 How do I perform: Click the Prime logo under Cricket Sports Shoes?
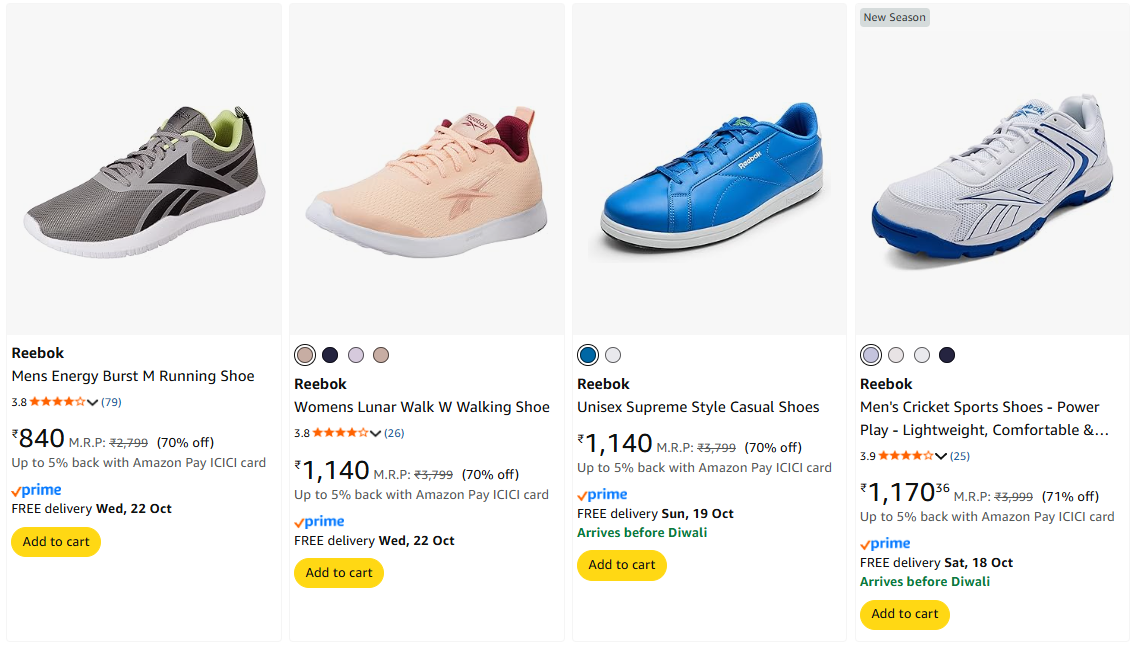(x=885, y=544)
